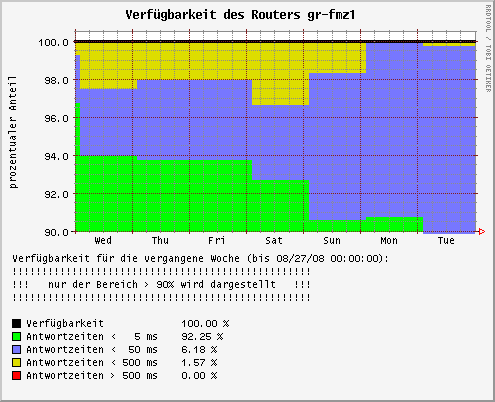Click the y-axis label '94.0'
Screen dimensions: 495x402
[x=56, y=156]
